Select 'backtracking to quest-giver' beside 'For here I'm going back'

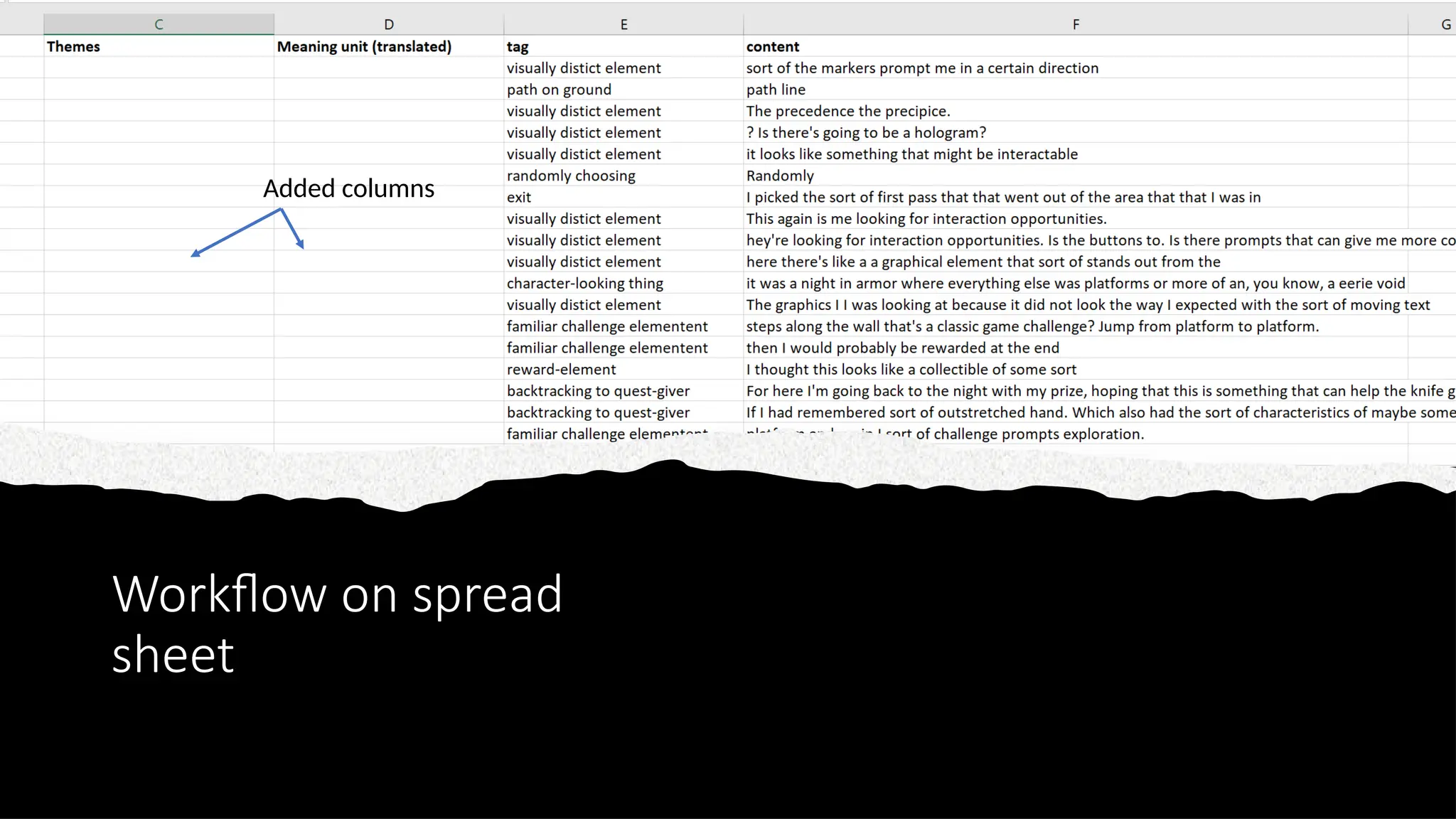click(x=623, y=390)
